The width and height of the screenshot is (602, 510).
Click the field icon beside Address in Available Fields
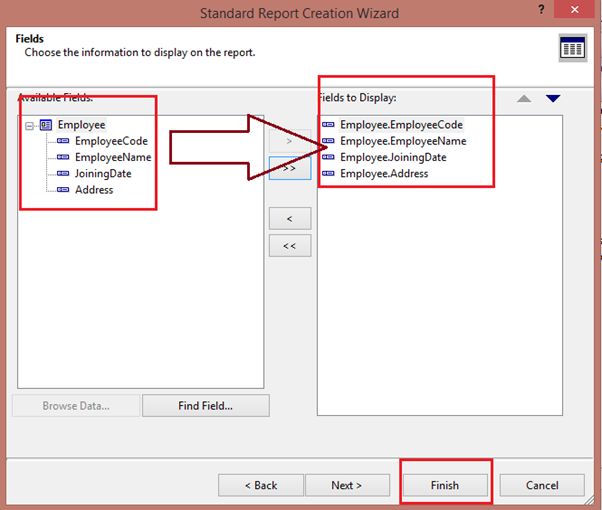63,190
